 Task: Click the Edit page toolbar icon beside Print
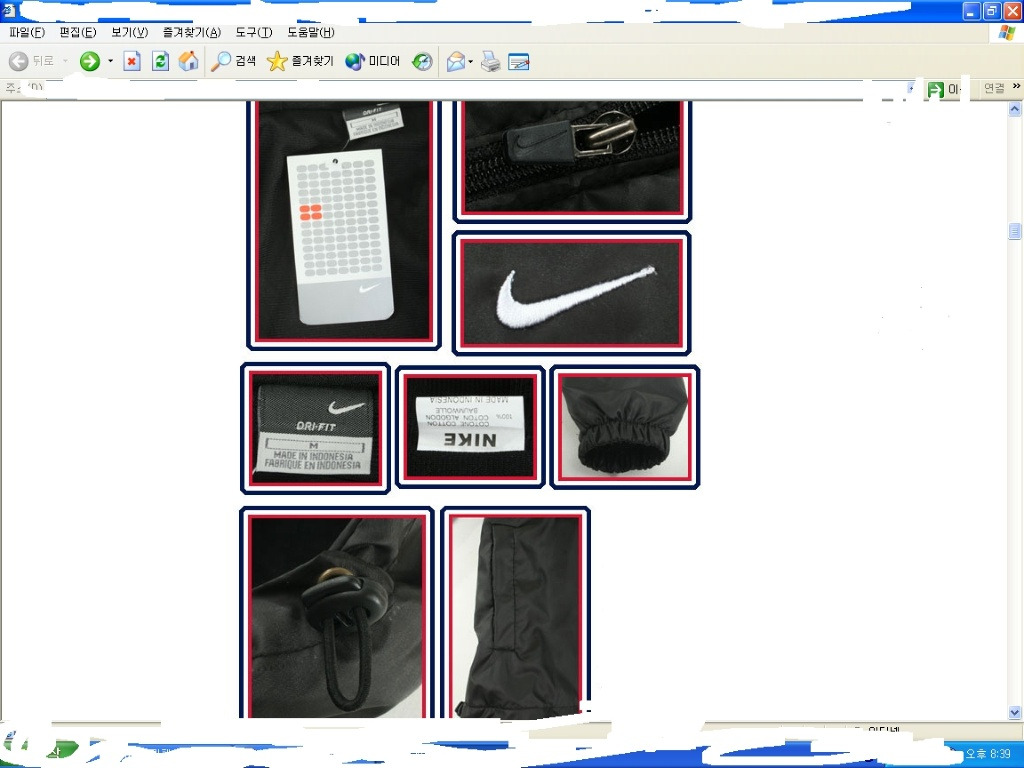tap(519, 61)
